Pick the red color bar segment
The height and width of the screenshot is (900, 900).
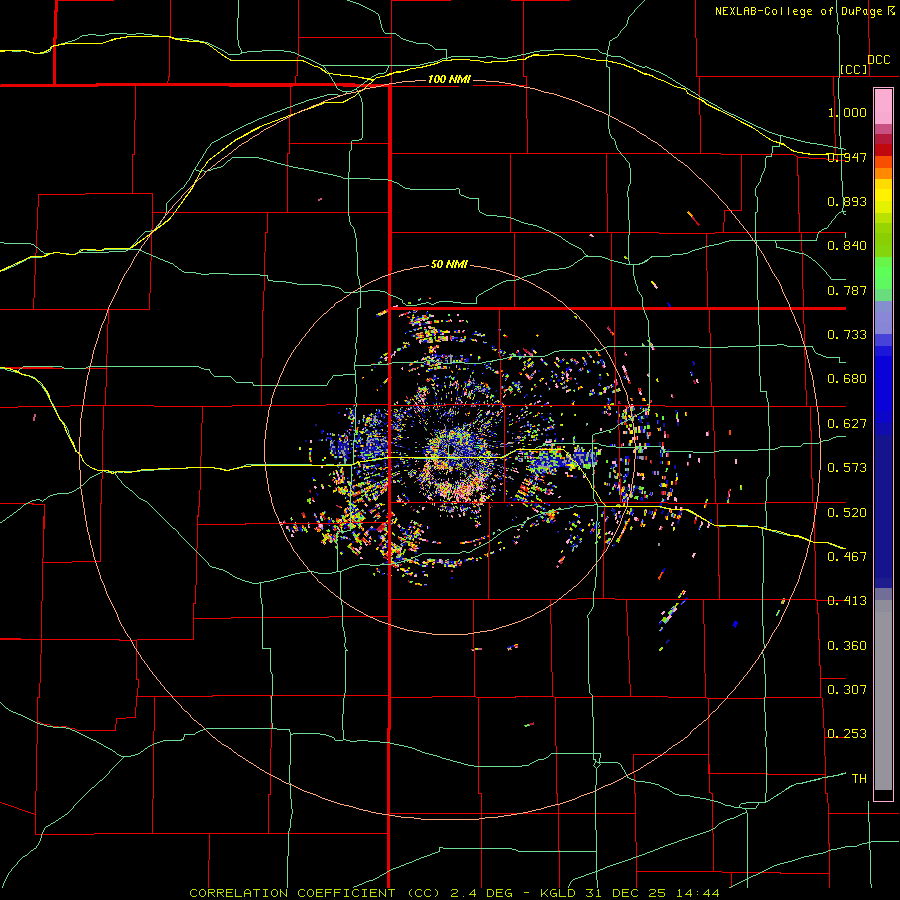tap(883, 150)
